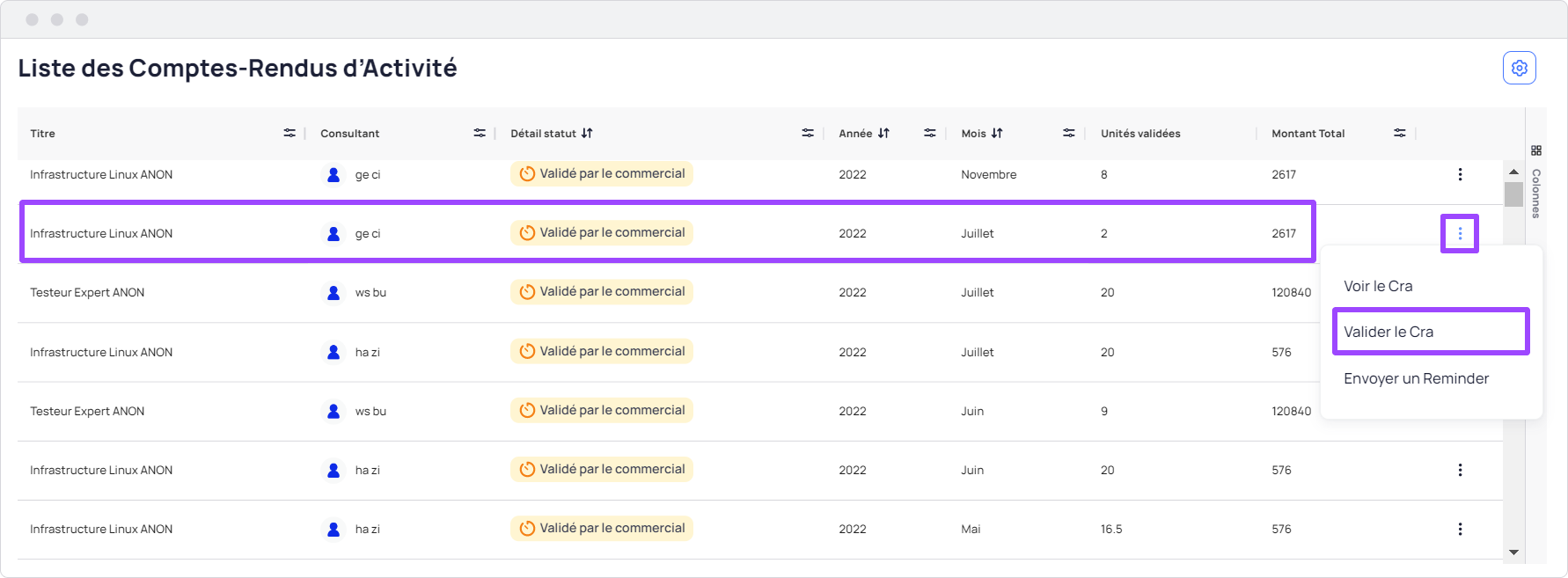Click the status badge in the ws bu Juillet row
This screenshot has height=578, width=1568.
coord(602,291)
